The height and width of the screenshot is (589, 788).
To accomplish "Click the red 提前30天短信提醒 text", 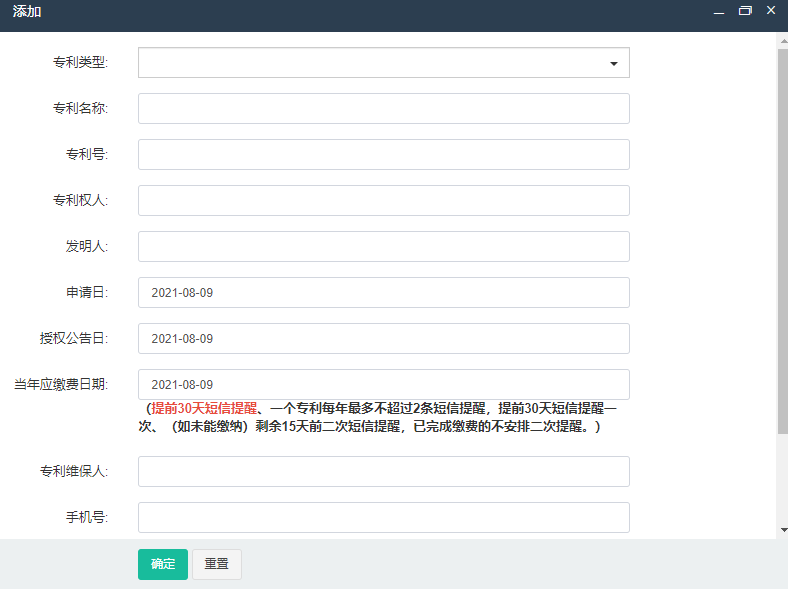I will click(x=204, y=408).
